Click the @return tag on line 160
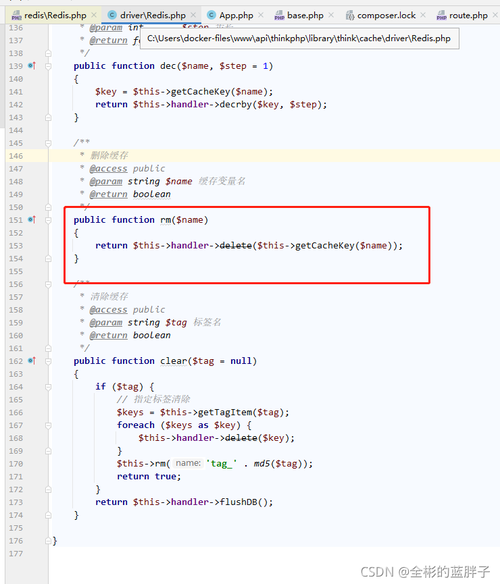Viewport: 500px width, 584px height. point(108,336)
